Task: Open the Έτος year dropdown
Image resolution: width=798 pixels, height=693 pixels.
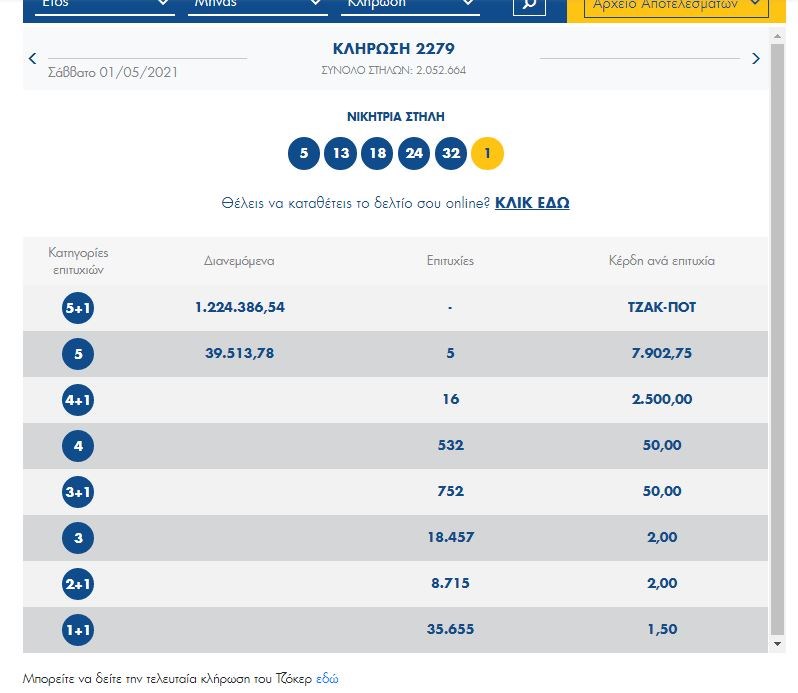Action: [104, 5]
